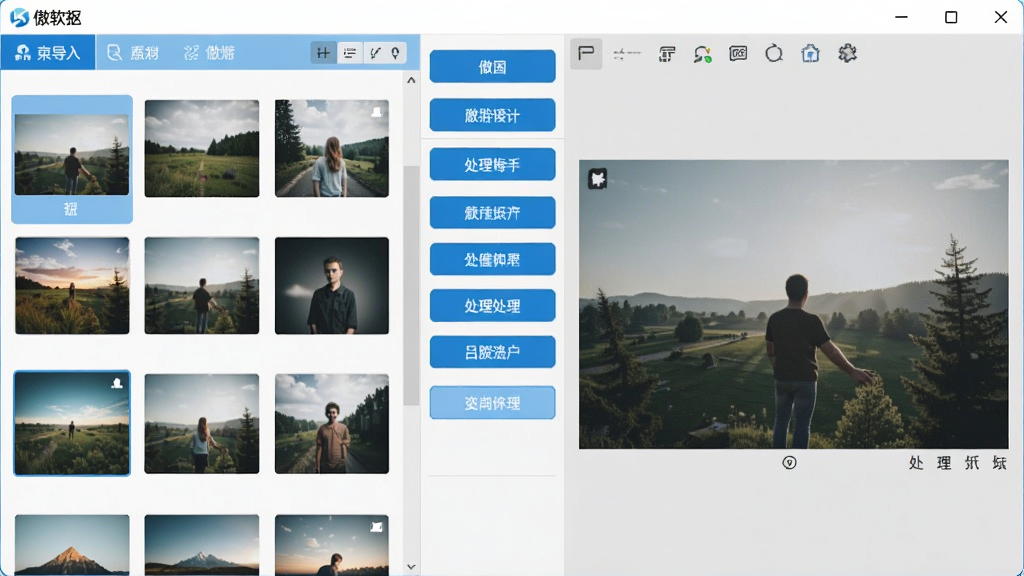Select the woman walking in meadow thumbnail
Viewport: 1024px width, 576px height.
[202, 423]
